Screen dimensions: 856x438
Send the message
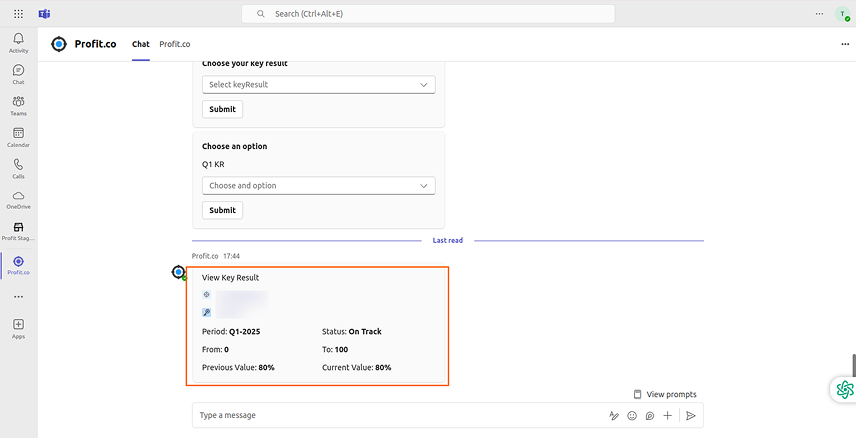[691, 416]
